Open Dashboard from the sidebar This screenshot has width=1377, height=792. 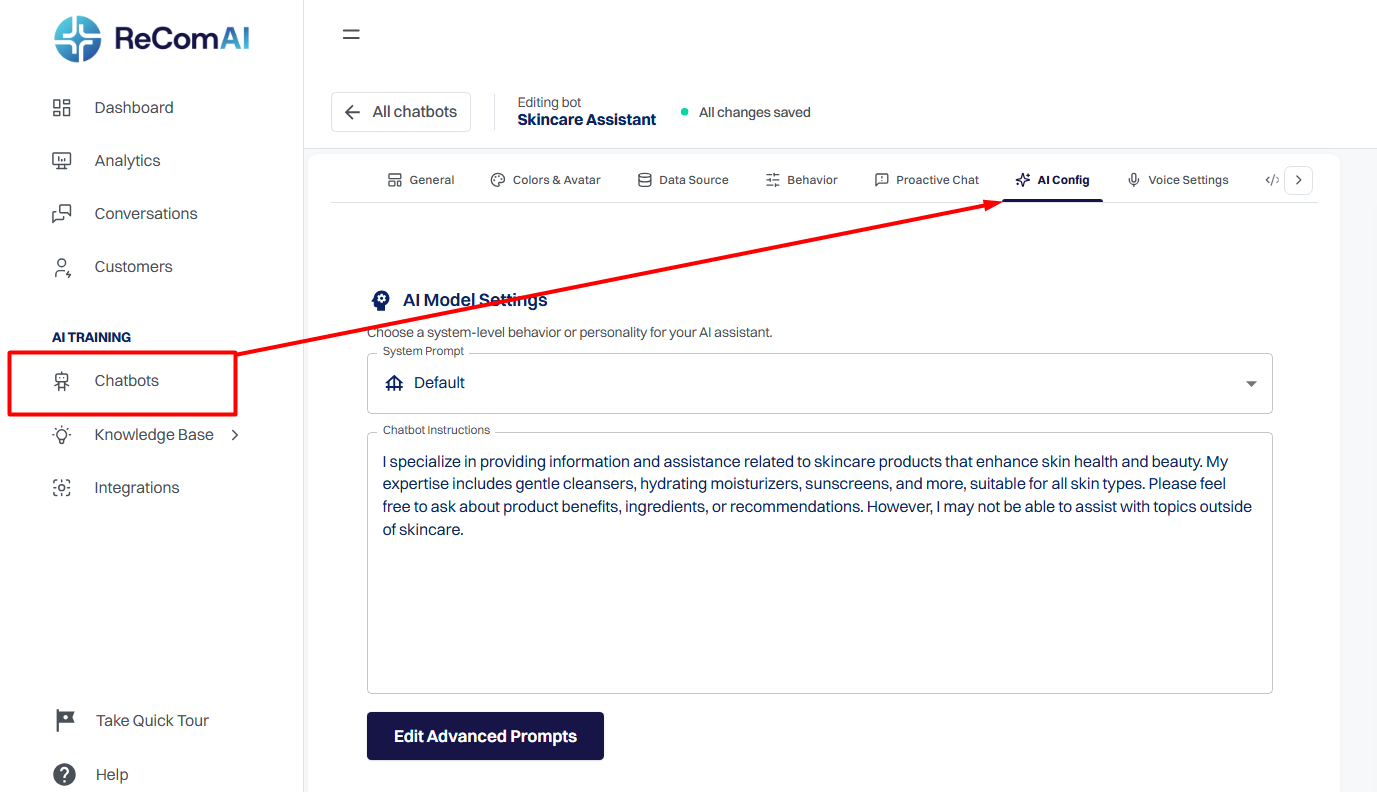click(x=134, y=108)
